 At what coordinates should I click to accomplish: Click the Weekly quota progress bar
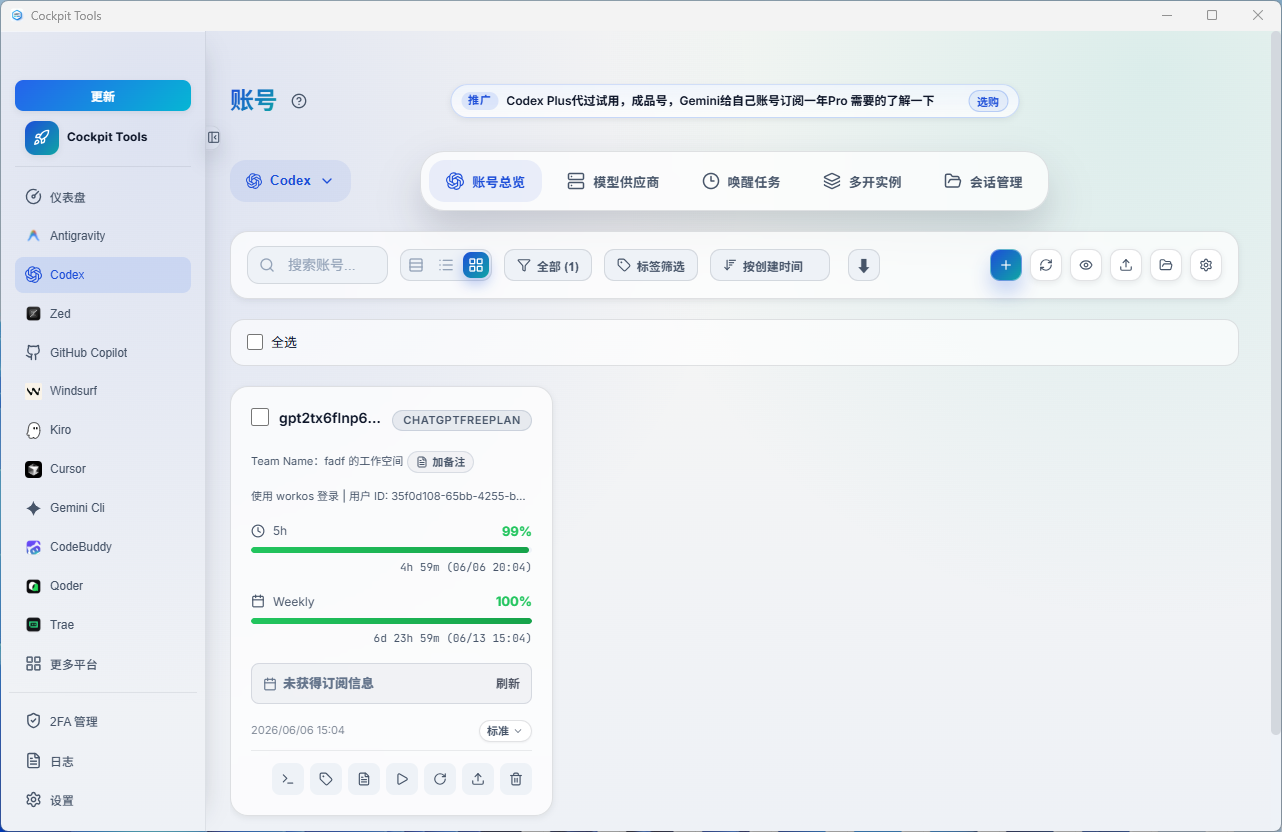point(391,620)
